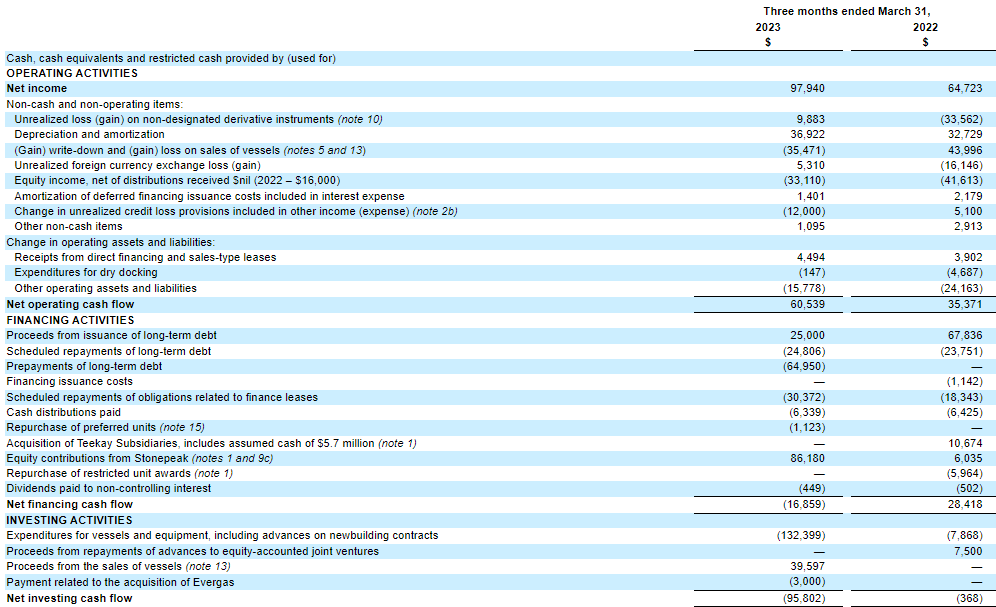
Task: Click the INVESTING ACTIVITIES section heading
Action: tap(68, 519)
